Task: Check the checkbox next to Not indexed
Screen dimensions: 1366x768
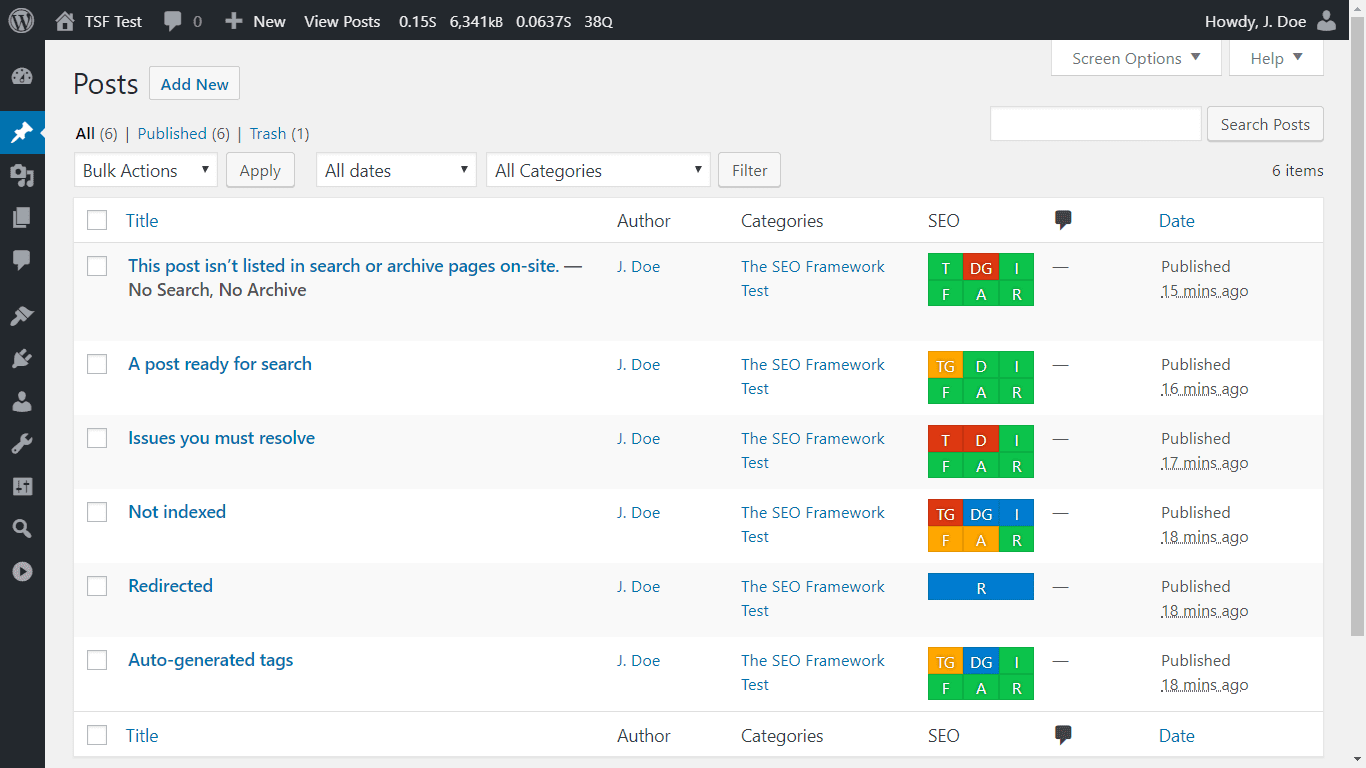Action: (x=97, y=511)
